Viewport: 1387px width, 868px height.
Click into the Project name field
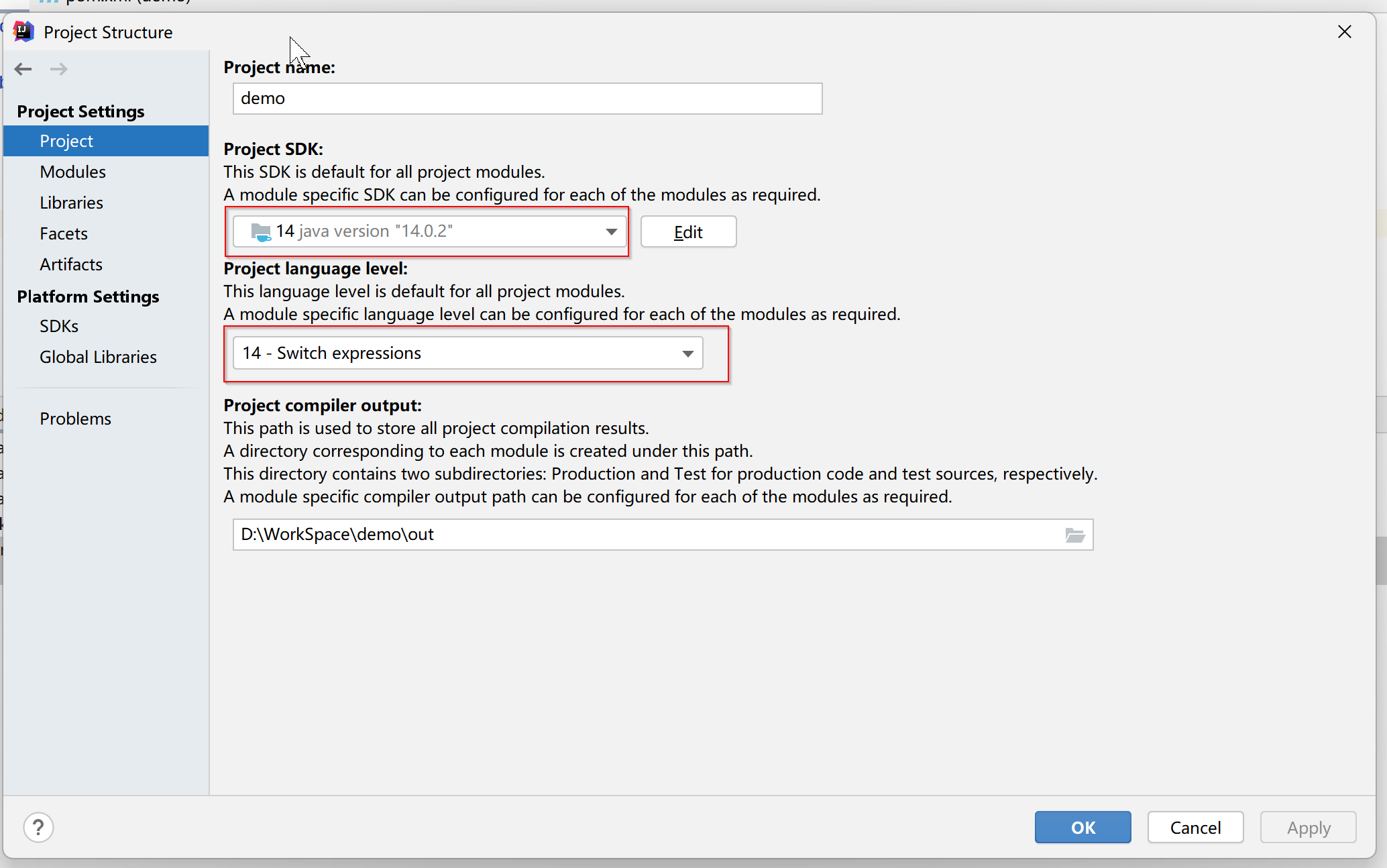(527, 99)
